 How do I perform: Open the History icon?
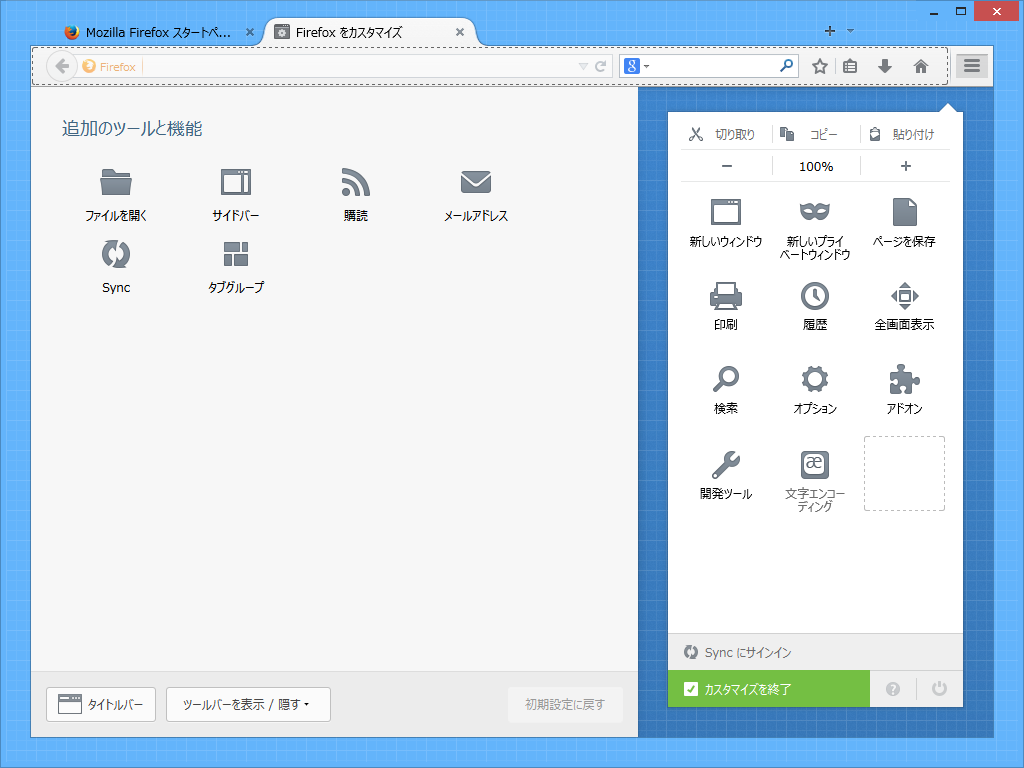pos(814,296)
